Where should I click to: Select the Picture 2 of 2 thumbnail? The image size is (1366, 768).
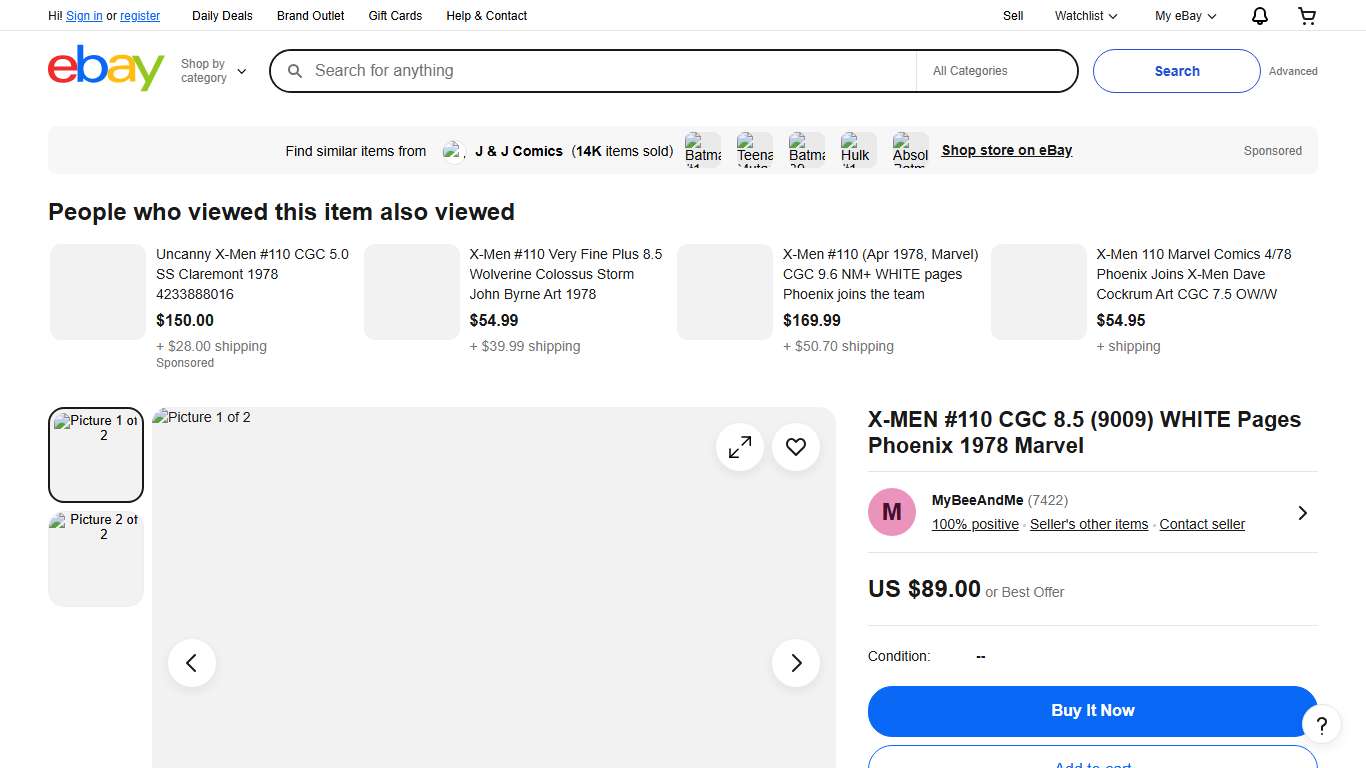pos(96,557)
